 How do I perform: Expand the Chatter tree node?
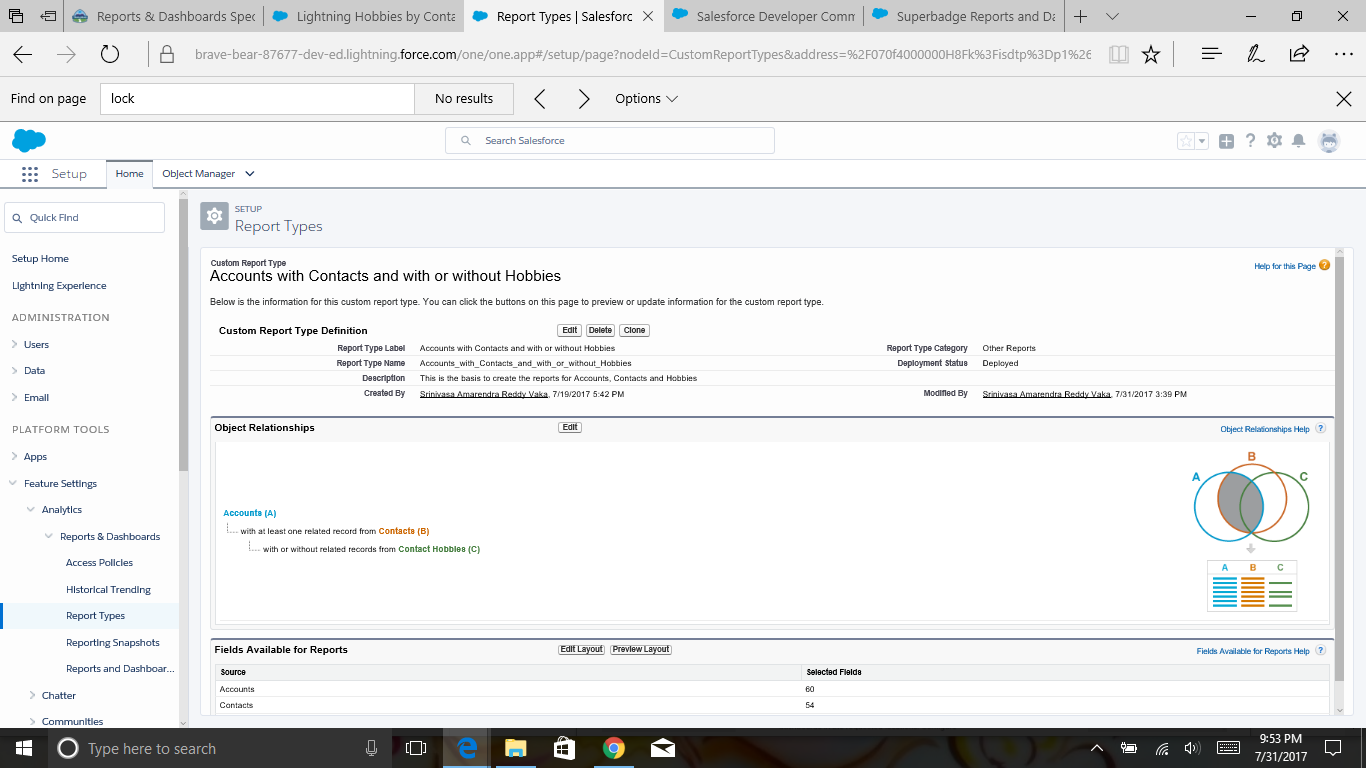[32, 695]
